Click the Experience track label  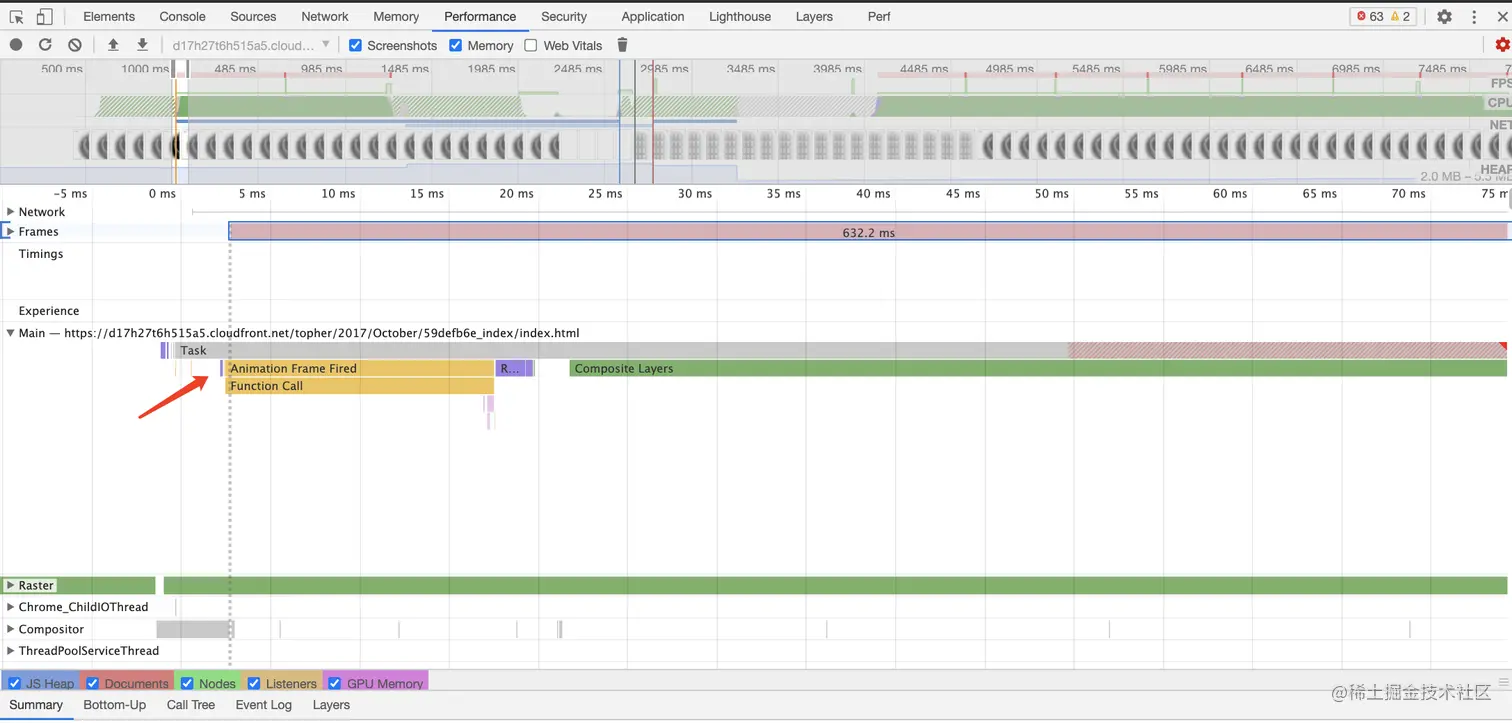tap(49, 311)
